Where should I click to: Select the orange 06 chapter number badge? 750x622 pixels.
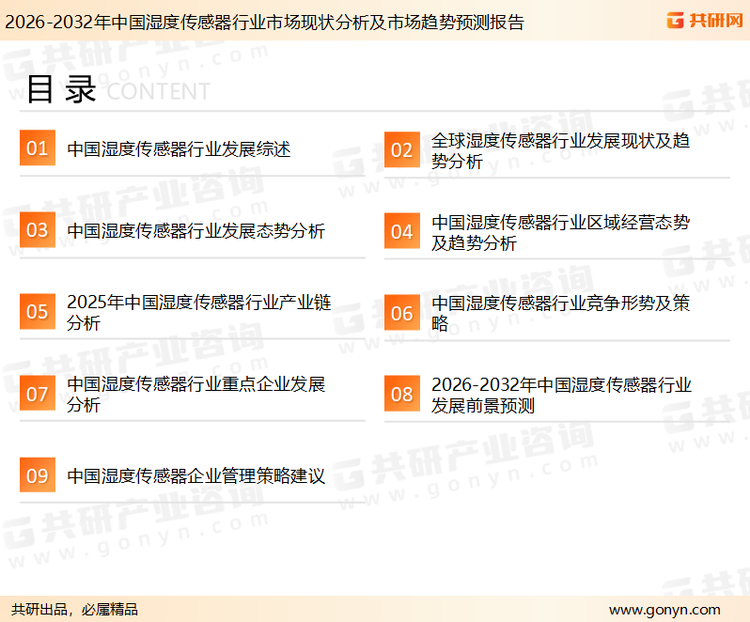pyautogui.click(x=402, y=312)
